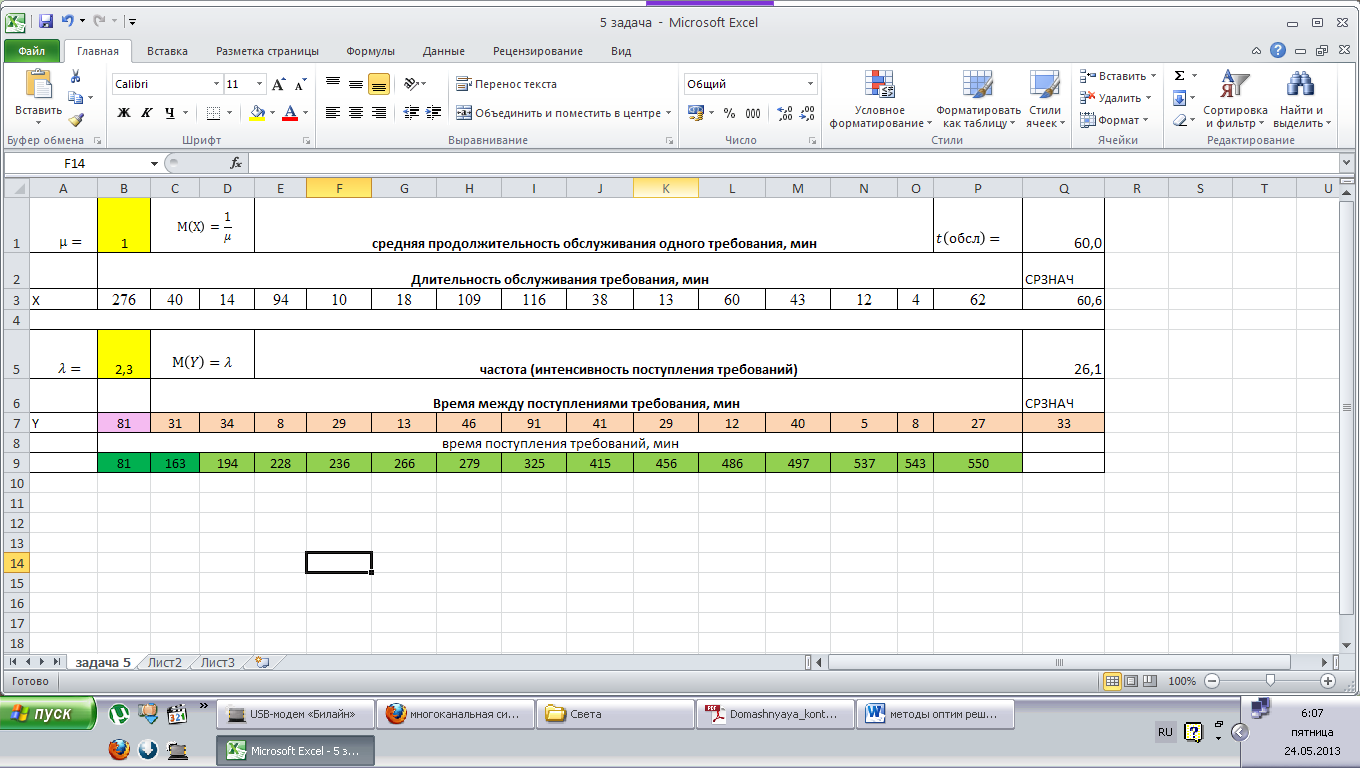Click the Clear eraser icon

(1179, 120)
